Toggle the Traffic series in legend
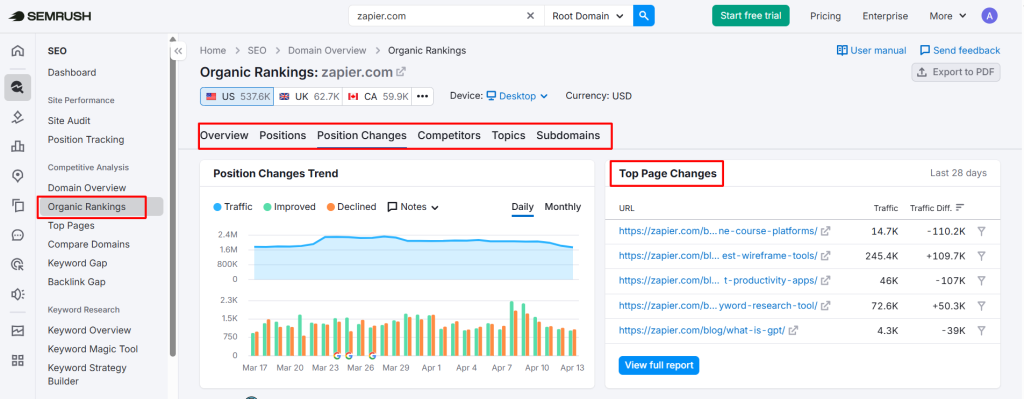This screenshot has height=399, width=1024. [233, 207]
